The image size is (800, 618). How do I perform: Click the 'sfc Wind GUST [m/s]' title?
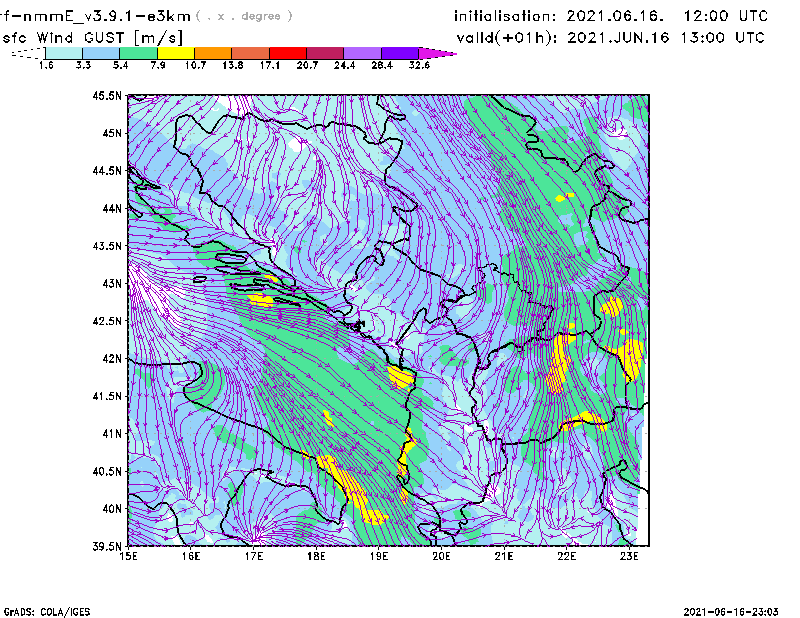coord(92,38)
